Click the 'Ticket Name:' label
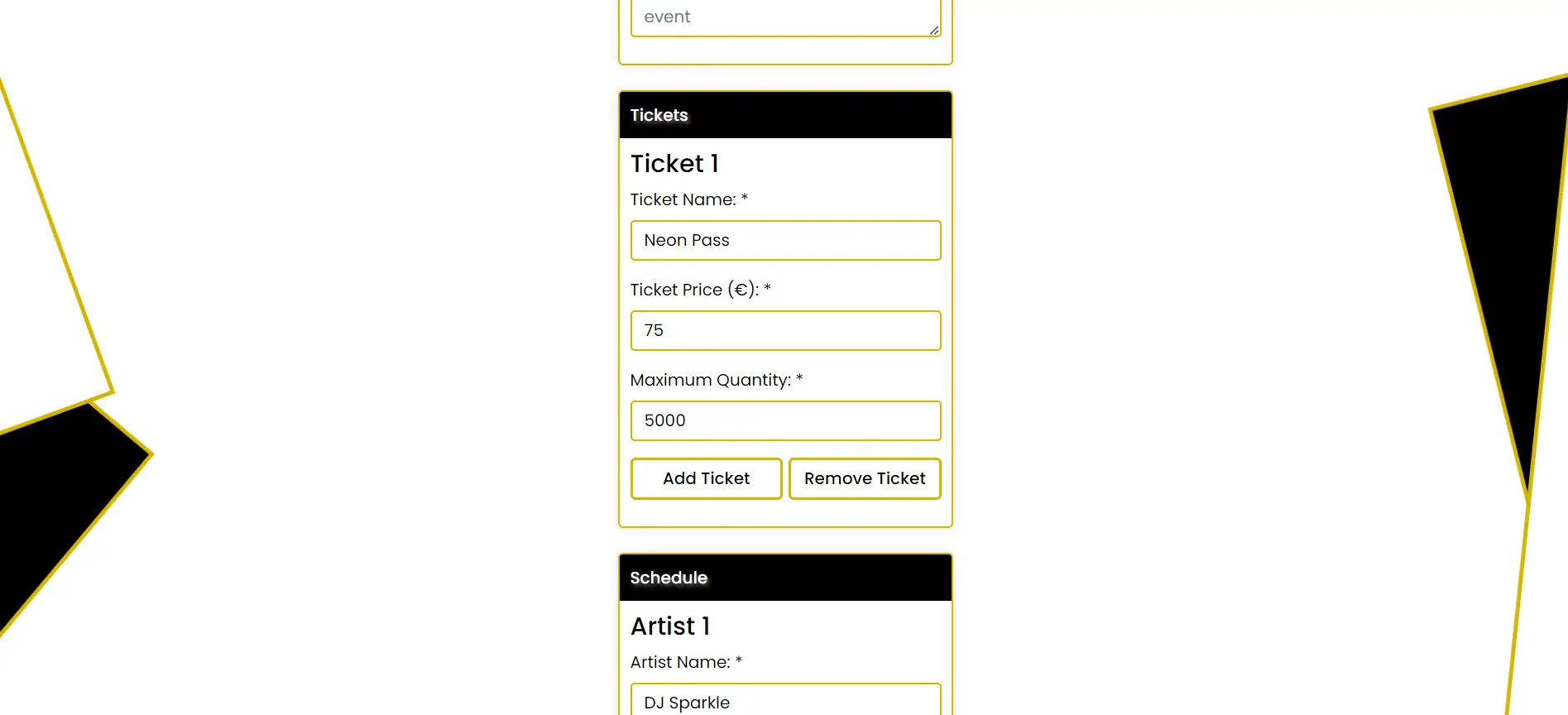 point(683,199)
